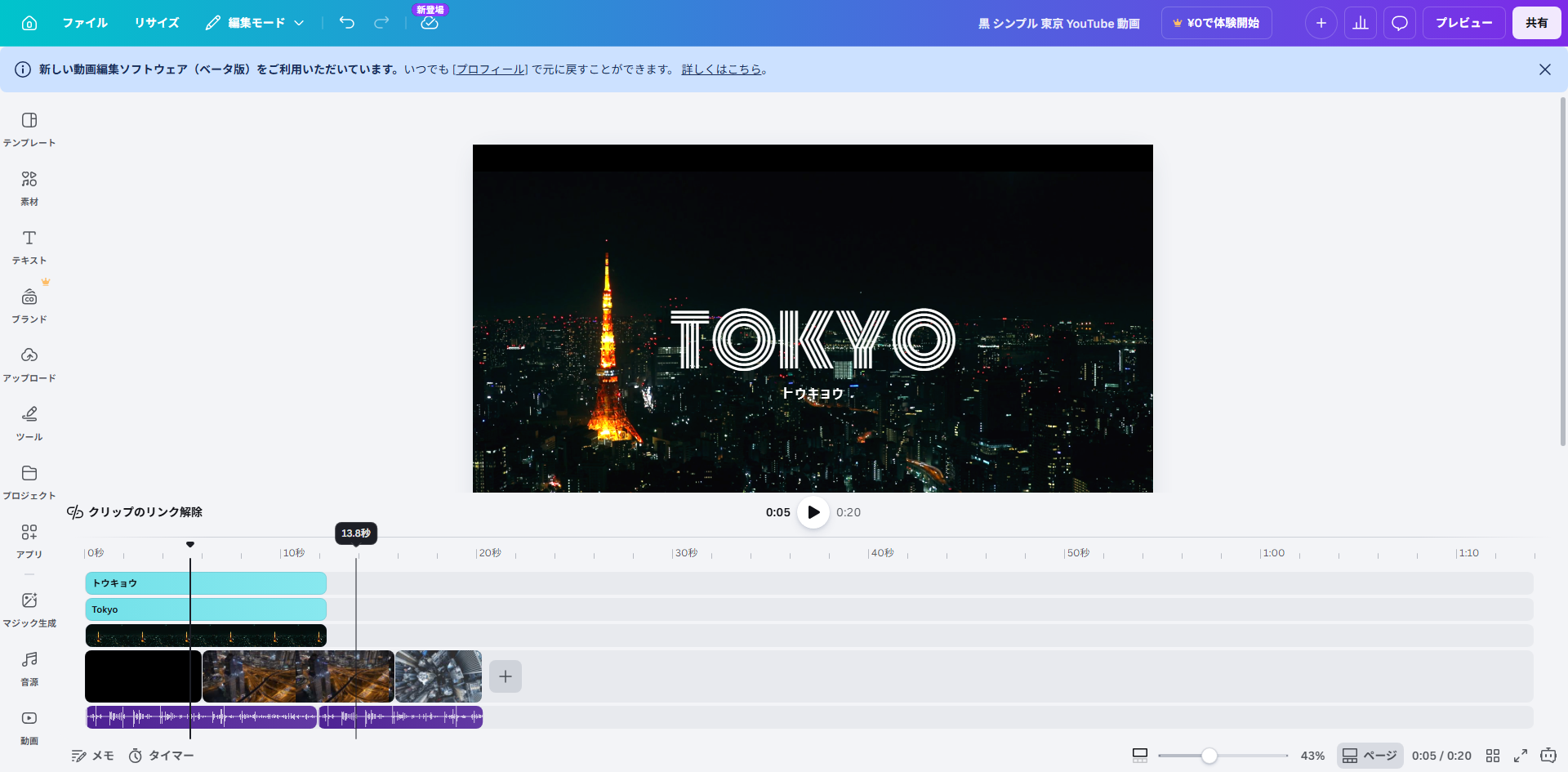Add a new page with timeline plus button

point(506,676)
